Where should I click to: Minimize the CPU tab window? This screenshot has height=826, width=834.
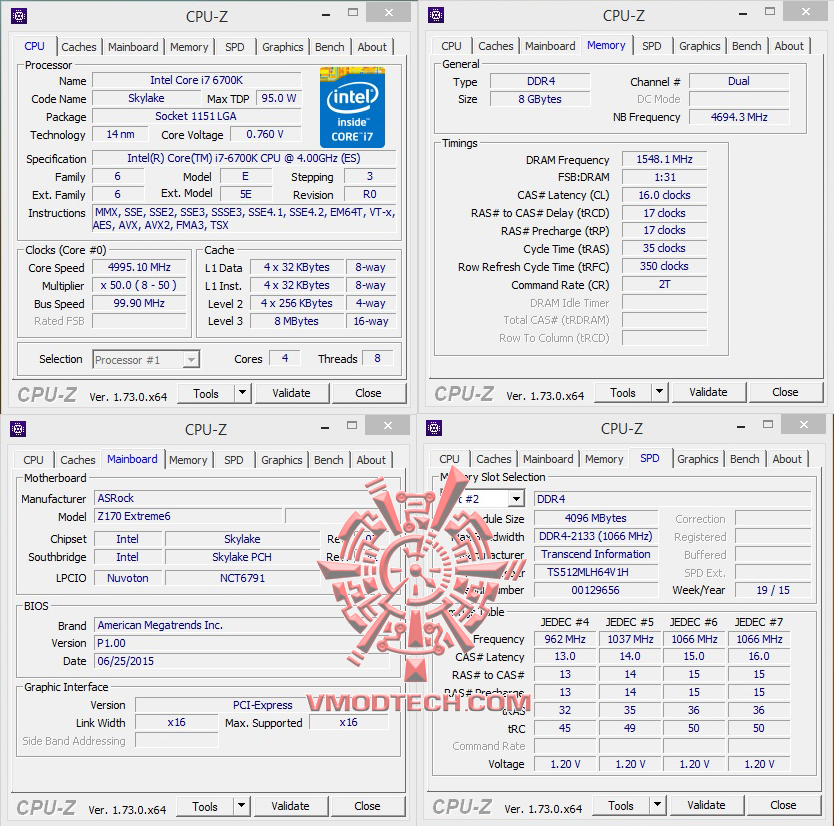pyautogui.click(x=326, y=14)
